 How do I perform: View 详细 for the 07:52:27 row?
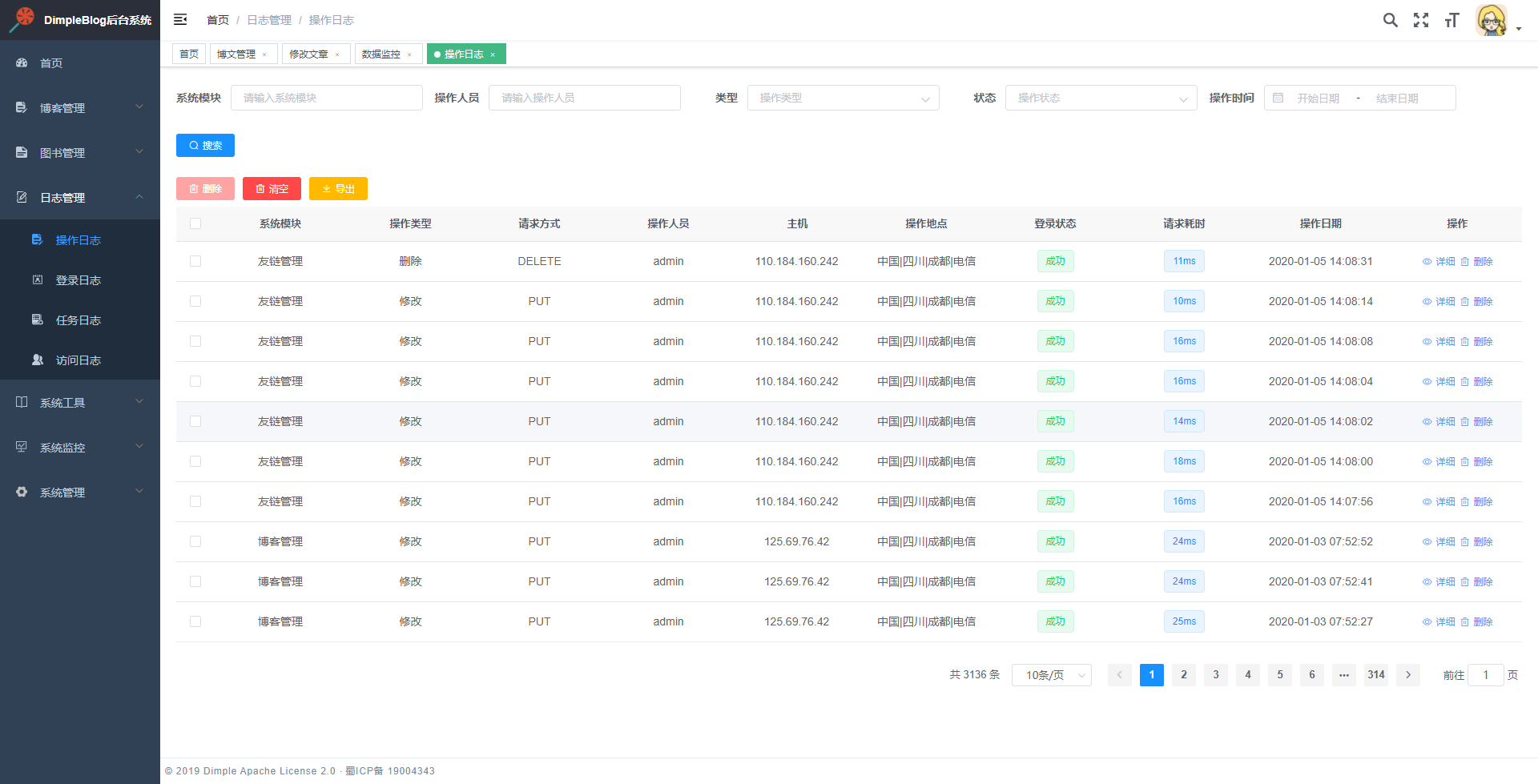click(1439, 621)
